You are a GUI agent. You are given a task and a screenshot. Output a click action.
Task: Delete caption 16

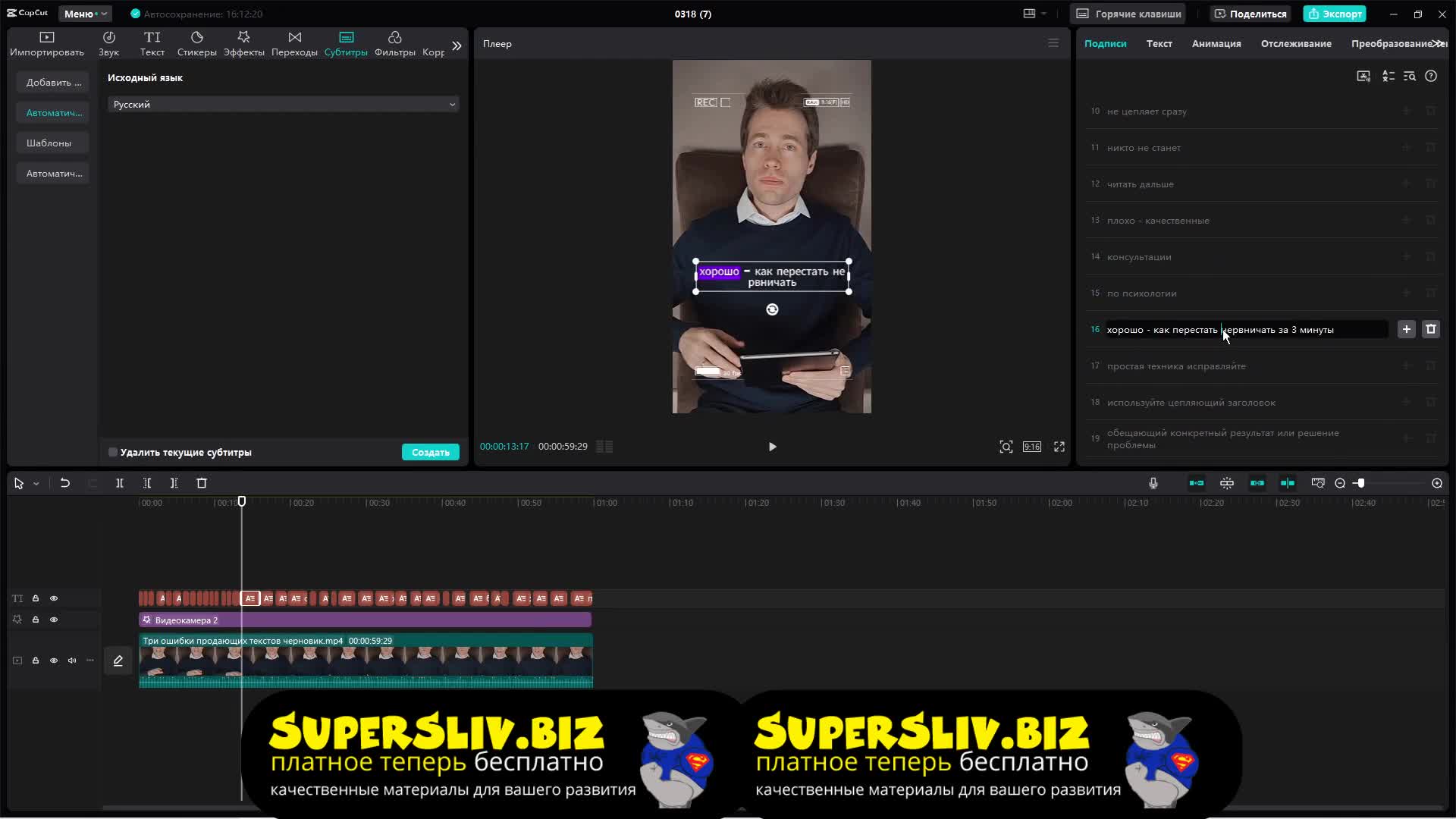point(1431,329)
